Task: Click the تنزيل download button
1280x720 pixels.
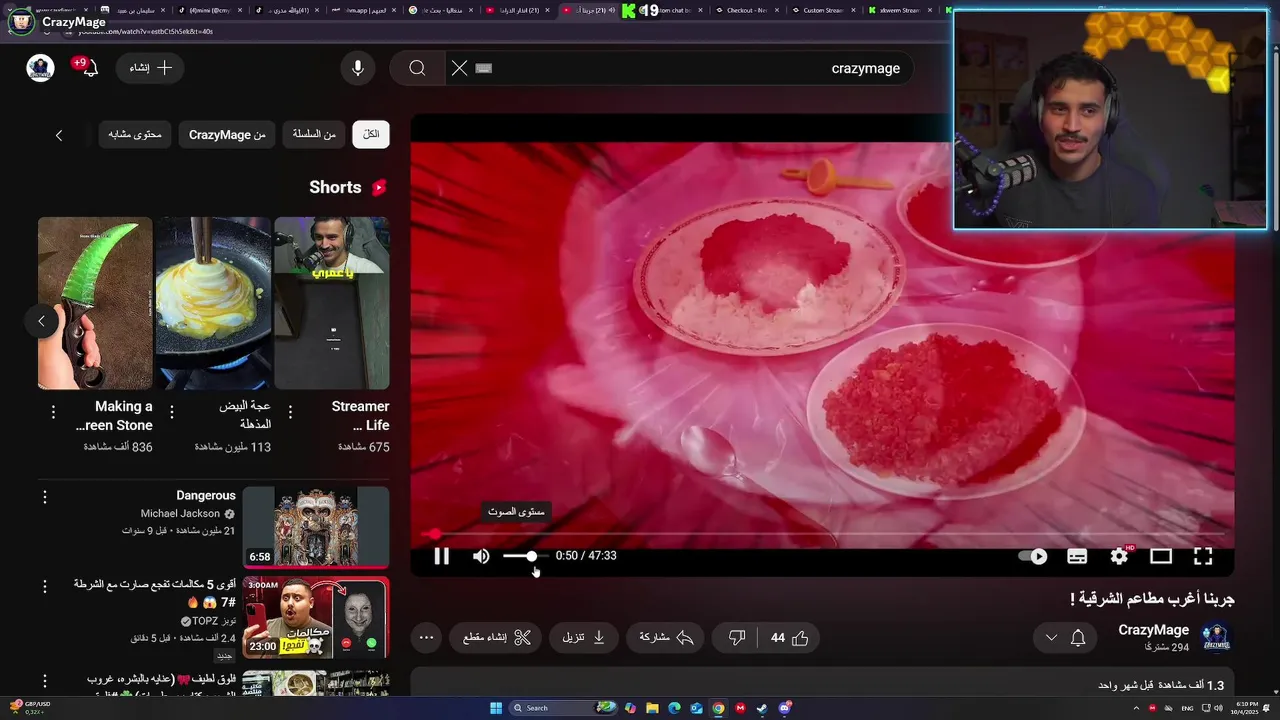Action: [584, 638]
